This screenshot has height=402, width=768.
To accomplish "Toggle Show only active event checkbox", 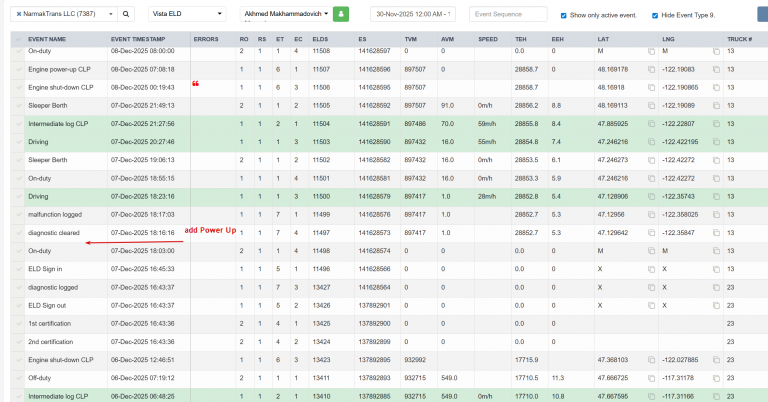I will pos(563,16).
